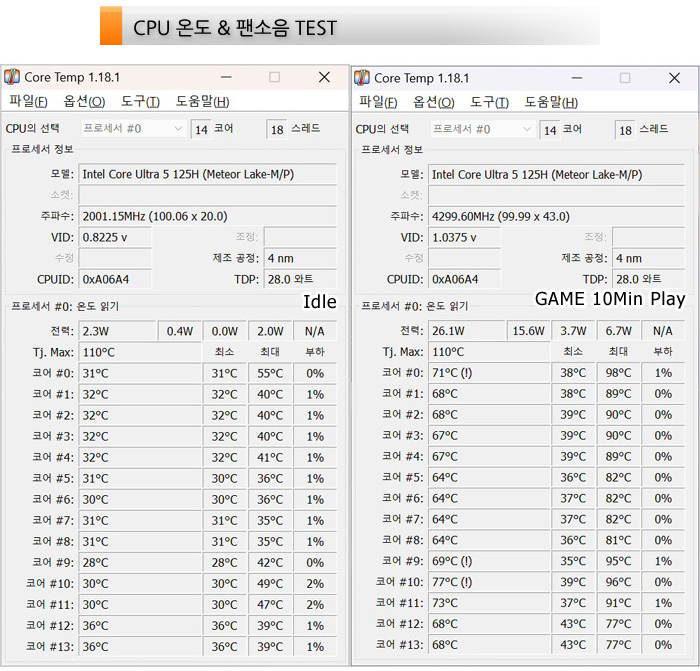Image resolution: width=700 pixels, height=671 pixels.
Task: Maximize the left Core Temp window
Action: 275,77
